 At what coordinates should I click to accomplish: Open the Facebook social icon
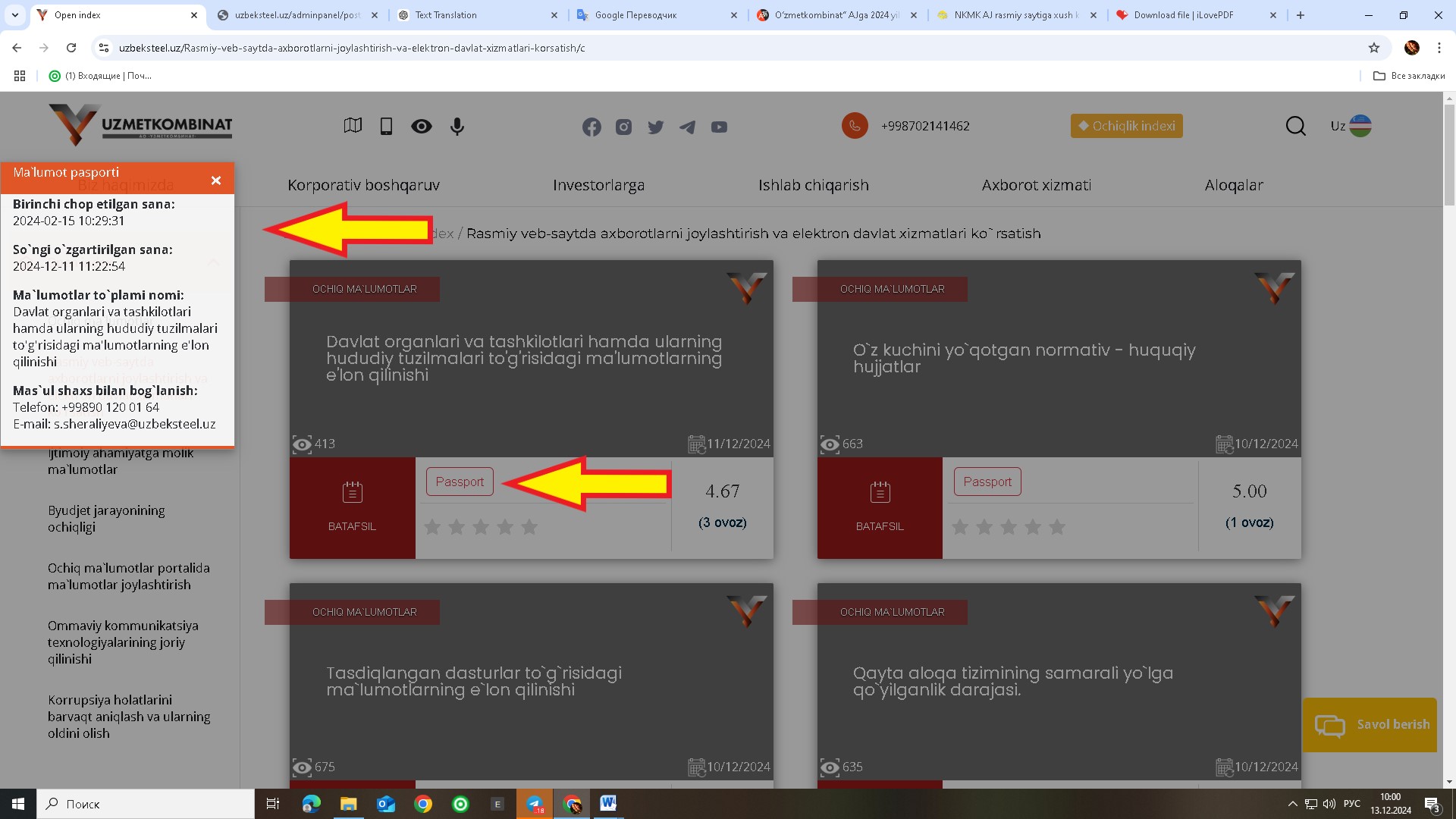click(x=591, y=127)
